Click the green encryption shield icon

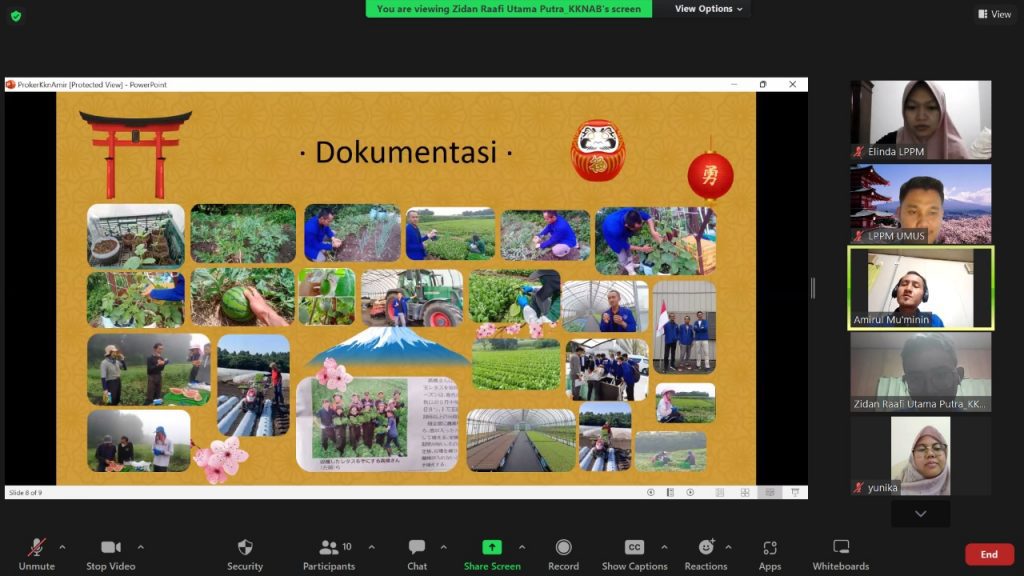click(16, 16)
